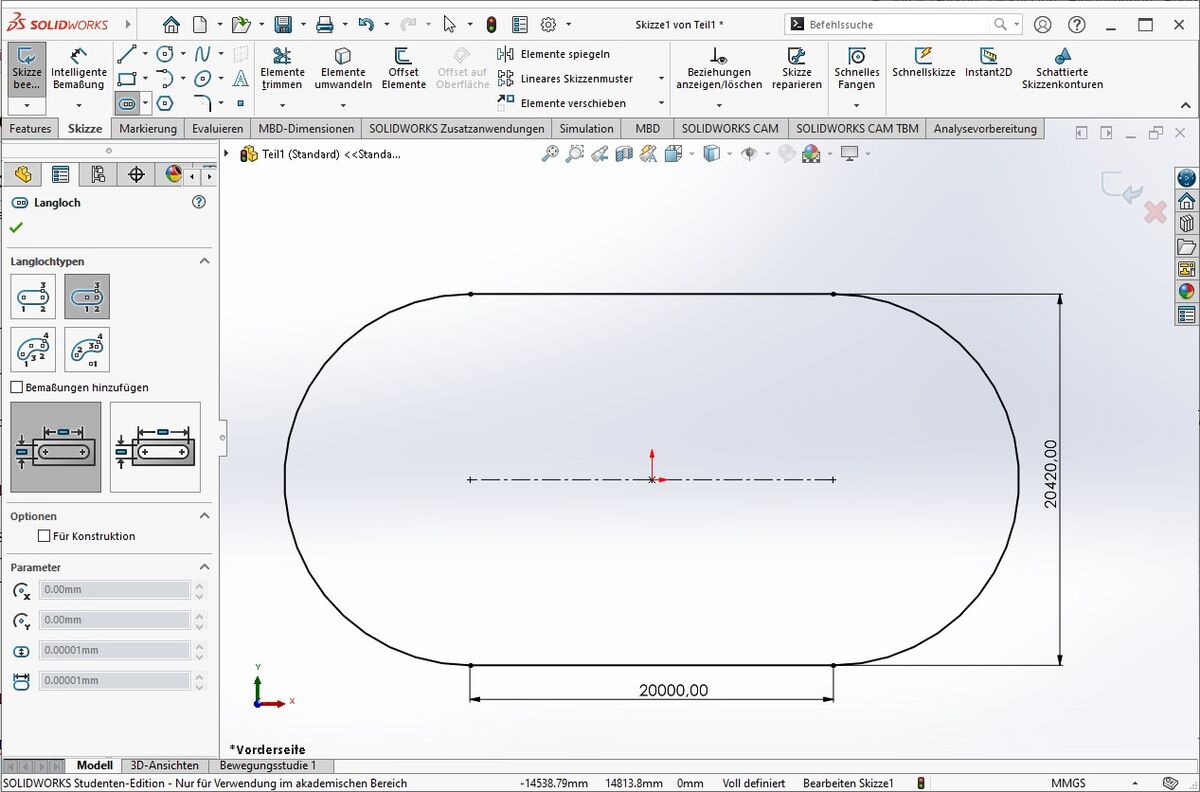Enable the Bemaßungen hinzufügen checkbox
The image size is (1200, 792).
click(16, 387)
